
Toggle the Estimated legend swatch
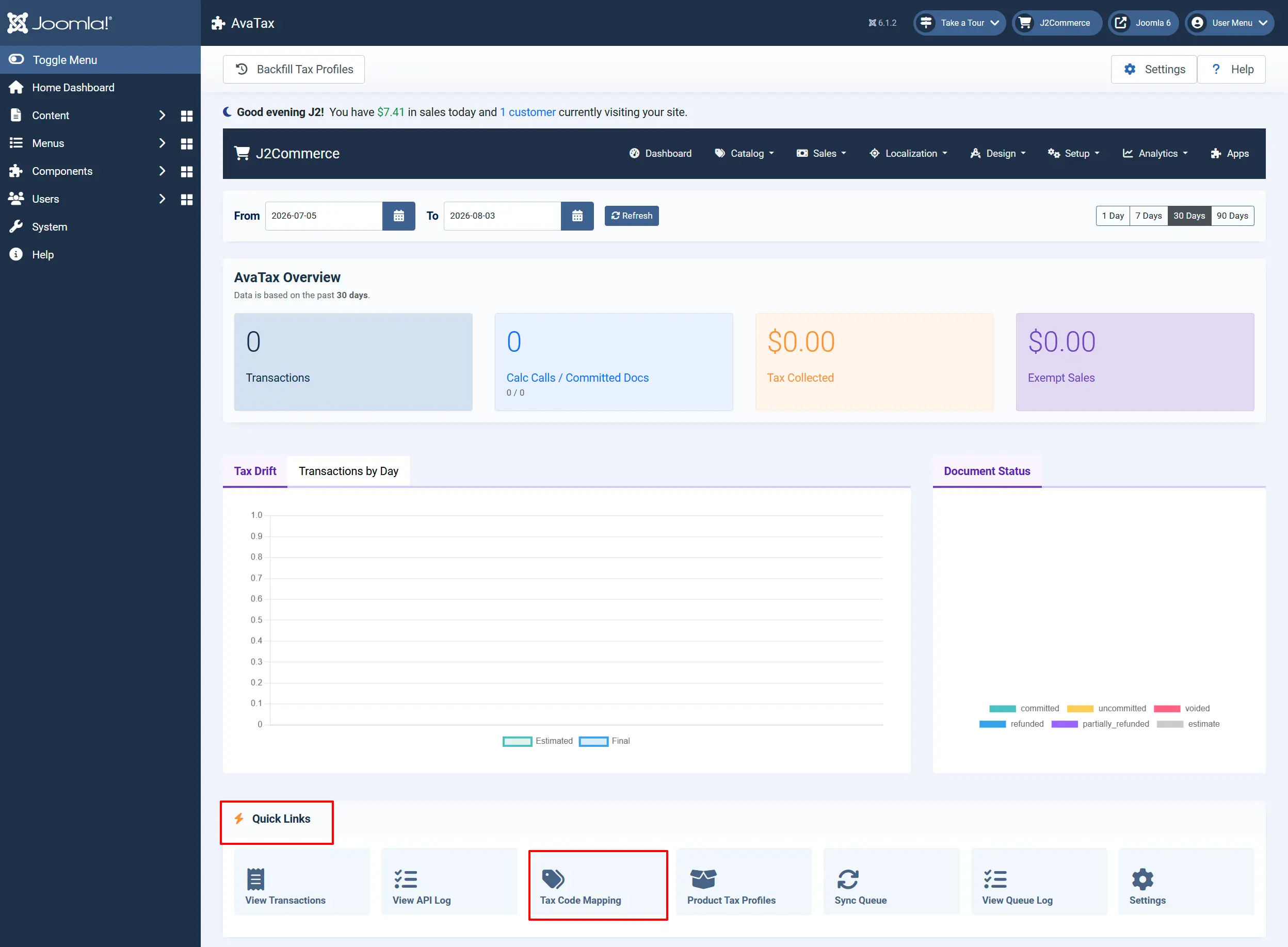click(x=517, y=742)
